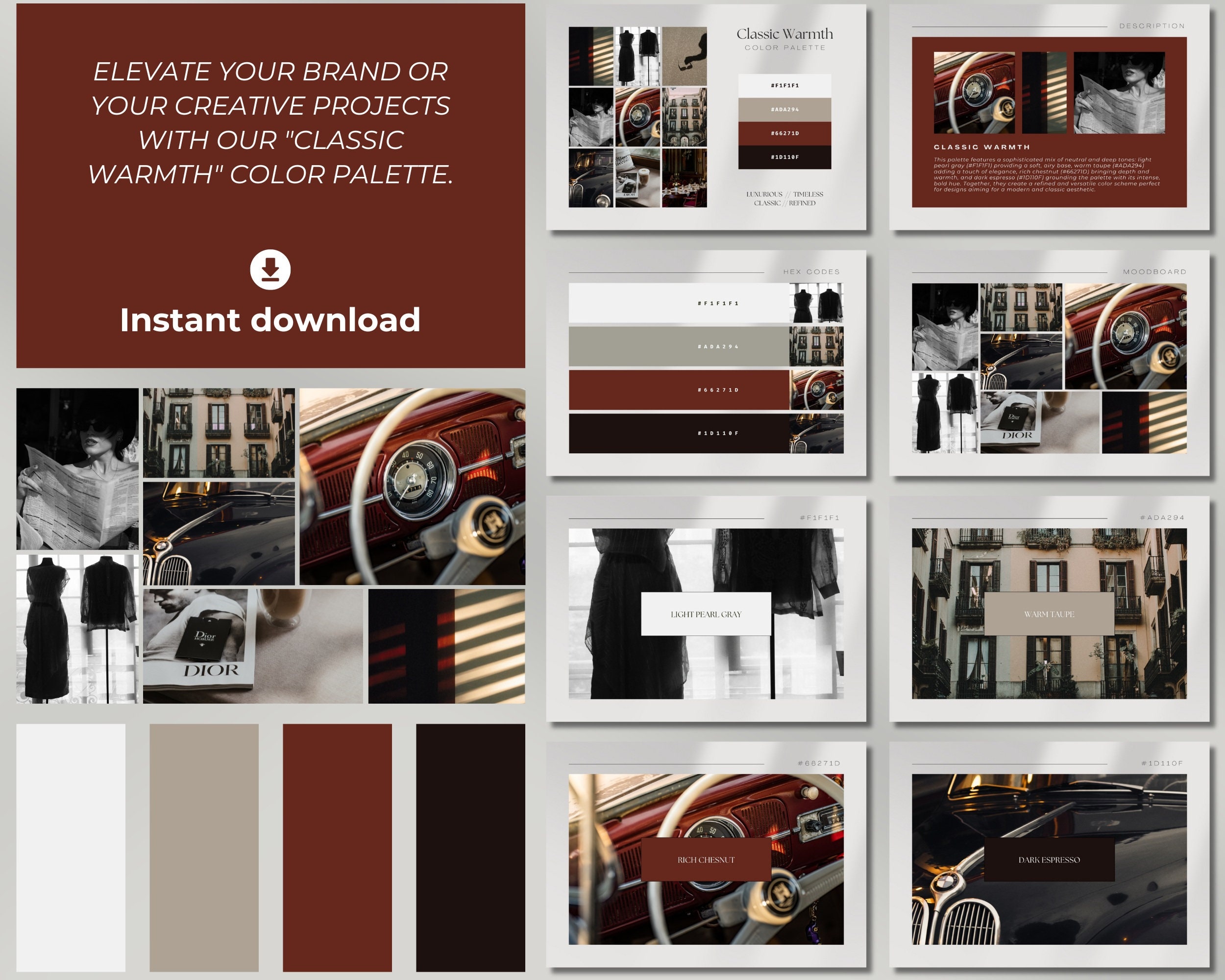Select the #F1F1F1 hex code bar
Screen dimensions: 1225x980
click(x=718, y=303)
